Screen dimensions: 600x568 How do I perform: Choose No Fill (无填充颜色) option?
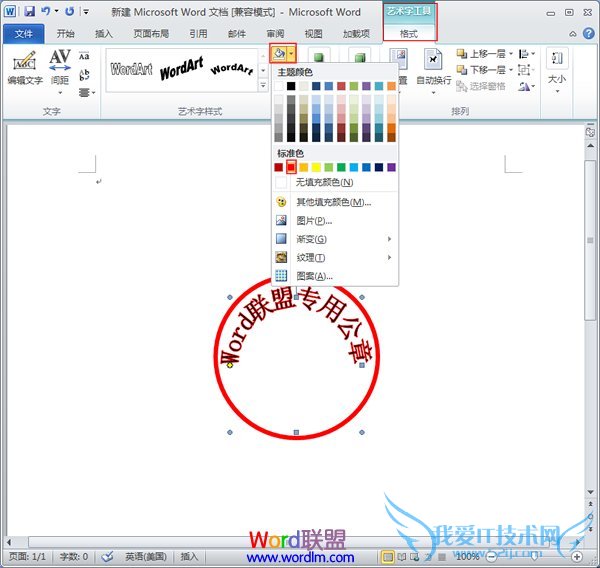point(335,182)
